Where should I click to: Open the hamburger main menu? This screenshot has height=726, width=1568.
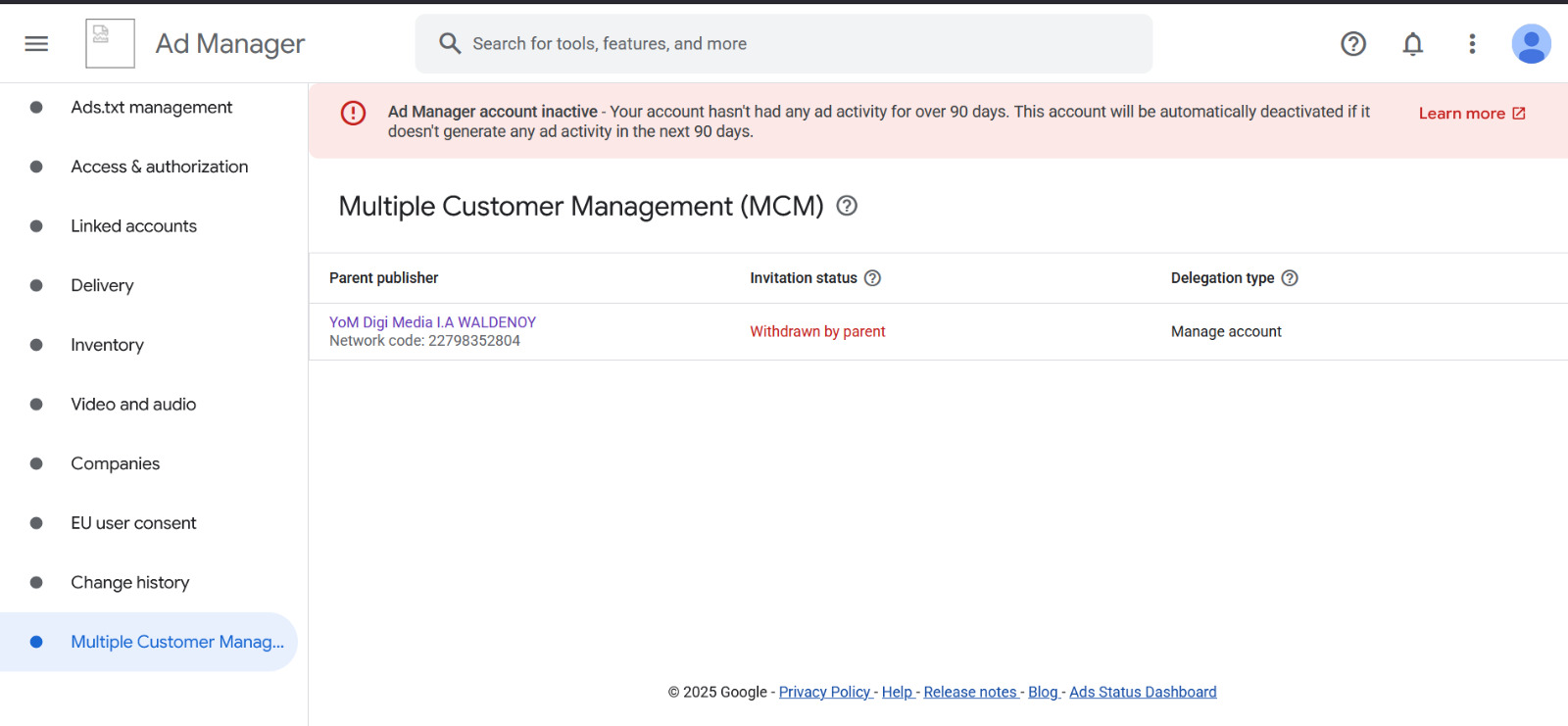click(36, 43)
